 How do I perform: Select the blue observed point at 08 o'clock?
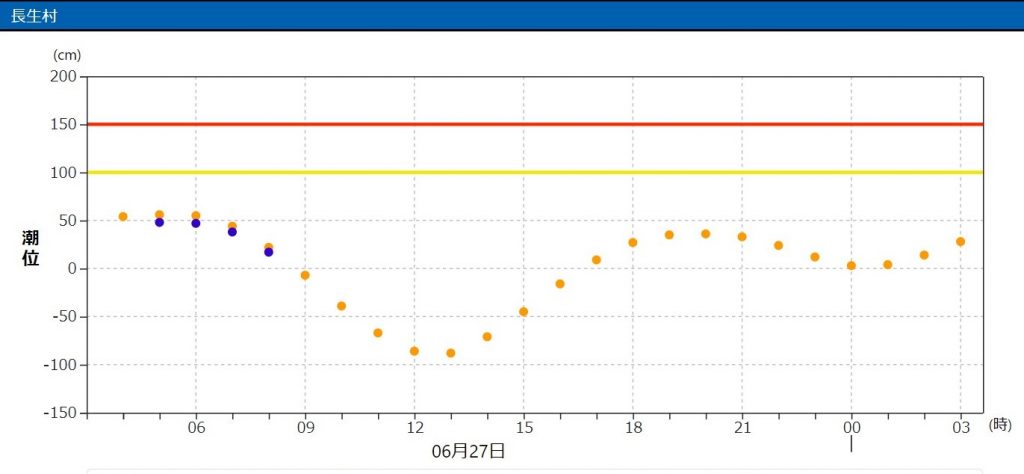(x=268, y=252)
